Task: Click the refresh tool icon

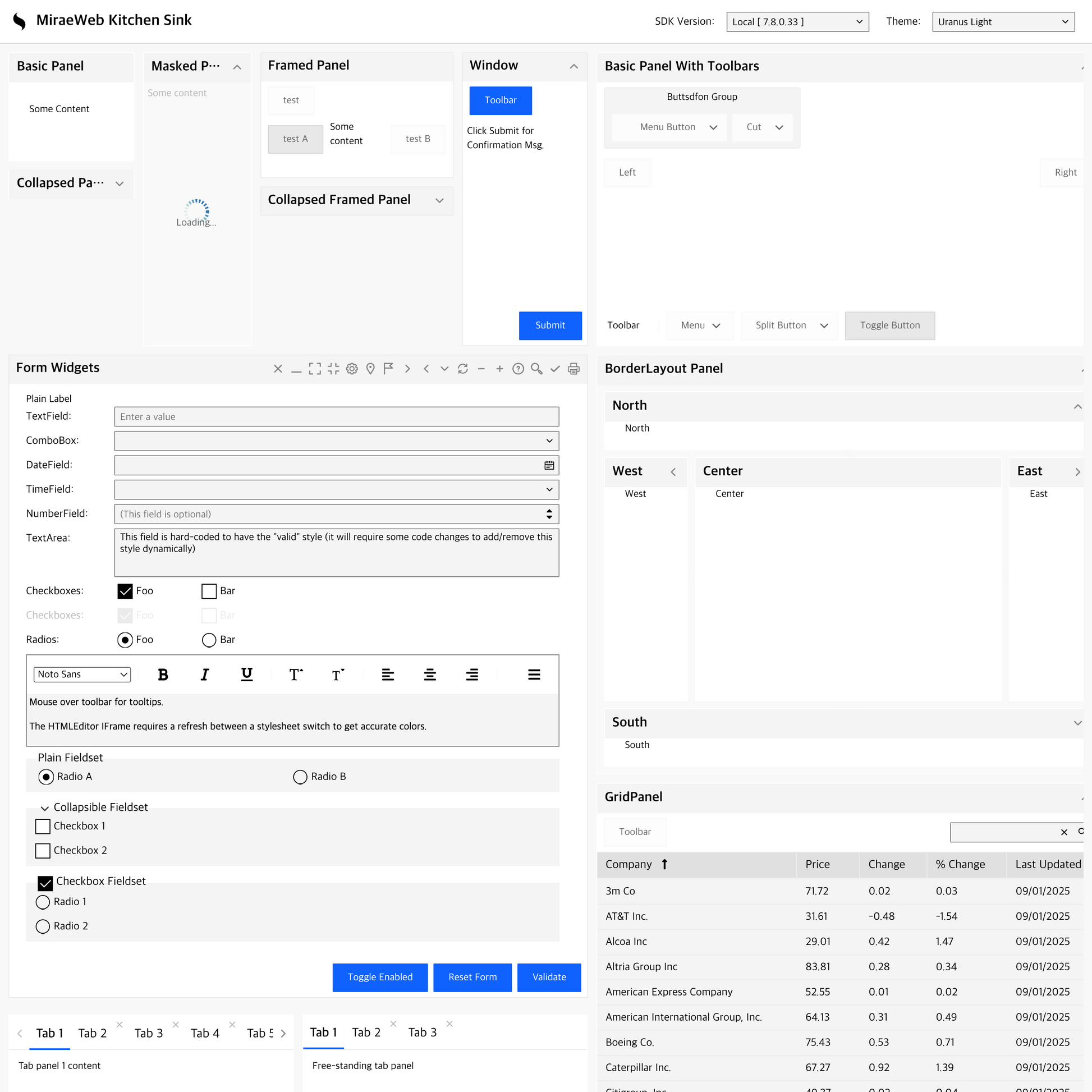Action: [x=463, y=369]
